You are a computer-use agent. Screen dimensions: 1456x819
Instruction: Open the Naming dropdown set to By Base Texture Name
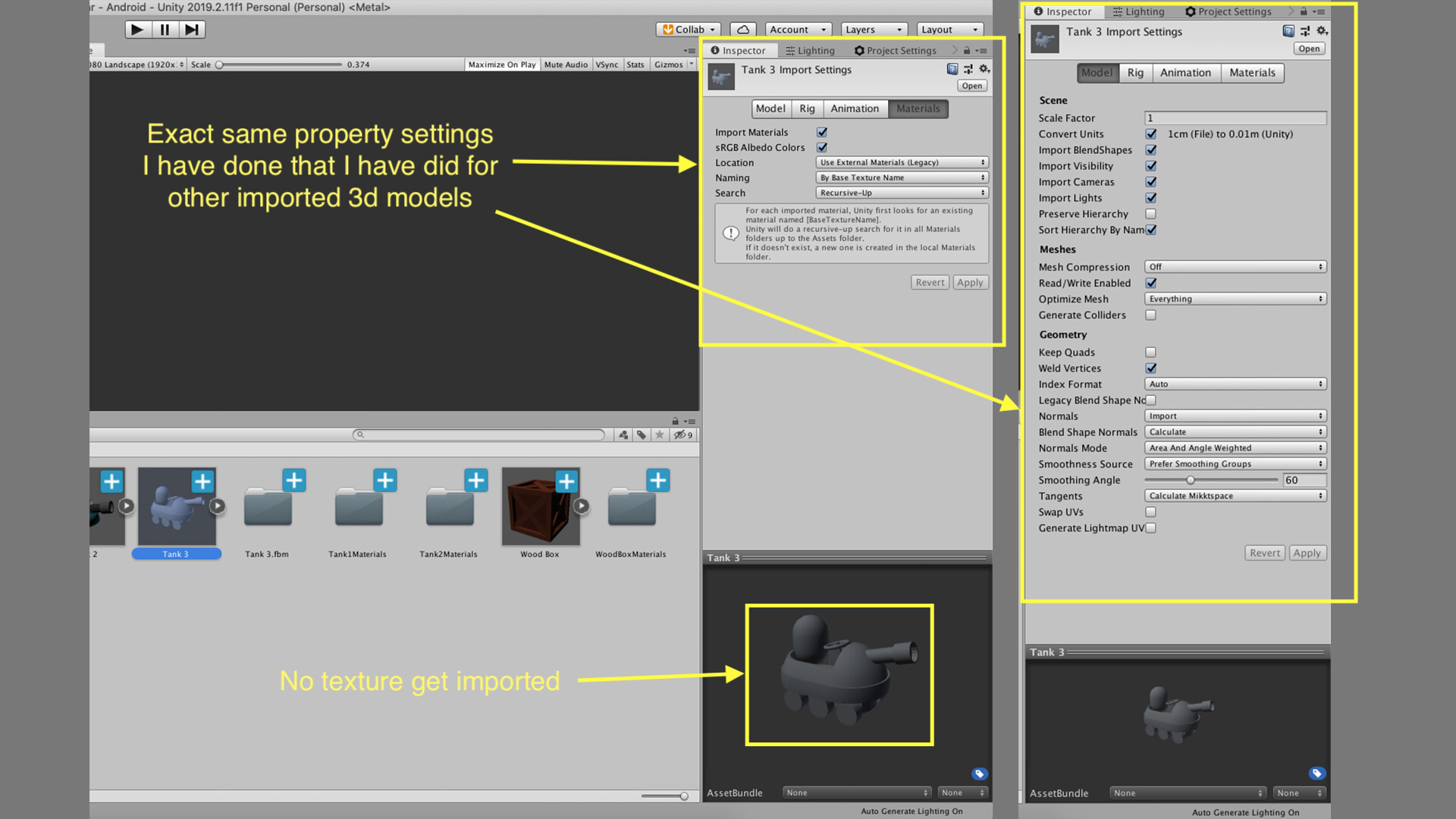pyautogui.click(x=901, y=177)
